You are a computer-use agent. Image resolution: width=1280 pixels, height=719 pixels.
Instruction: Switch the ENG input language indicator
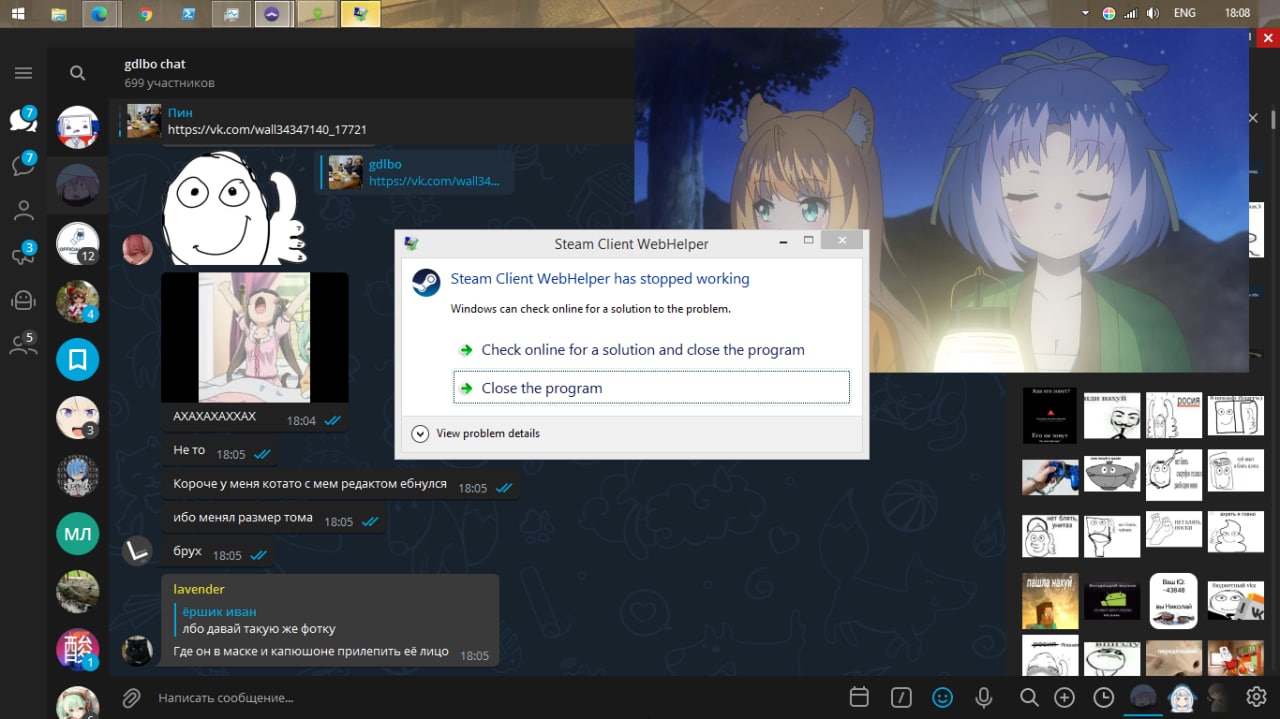[x=1186, y=13]
